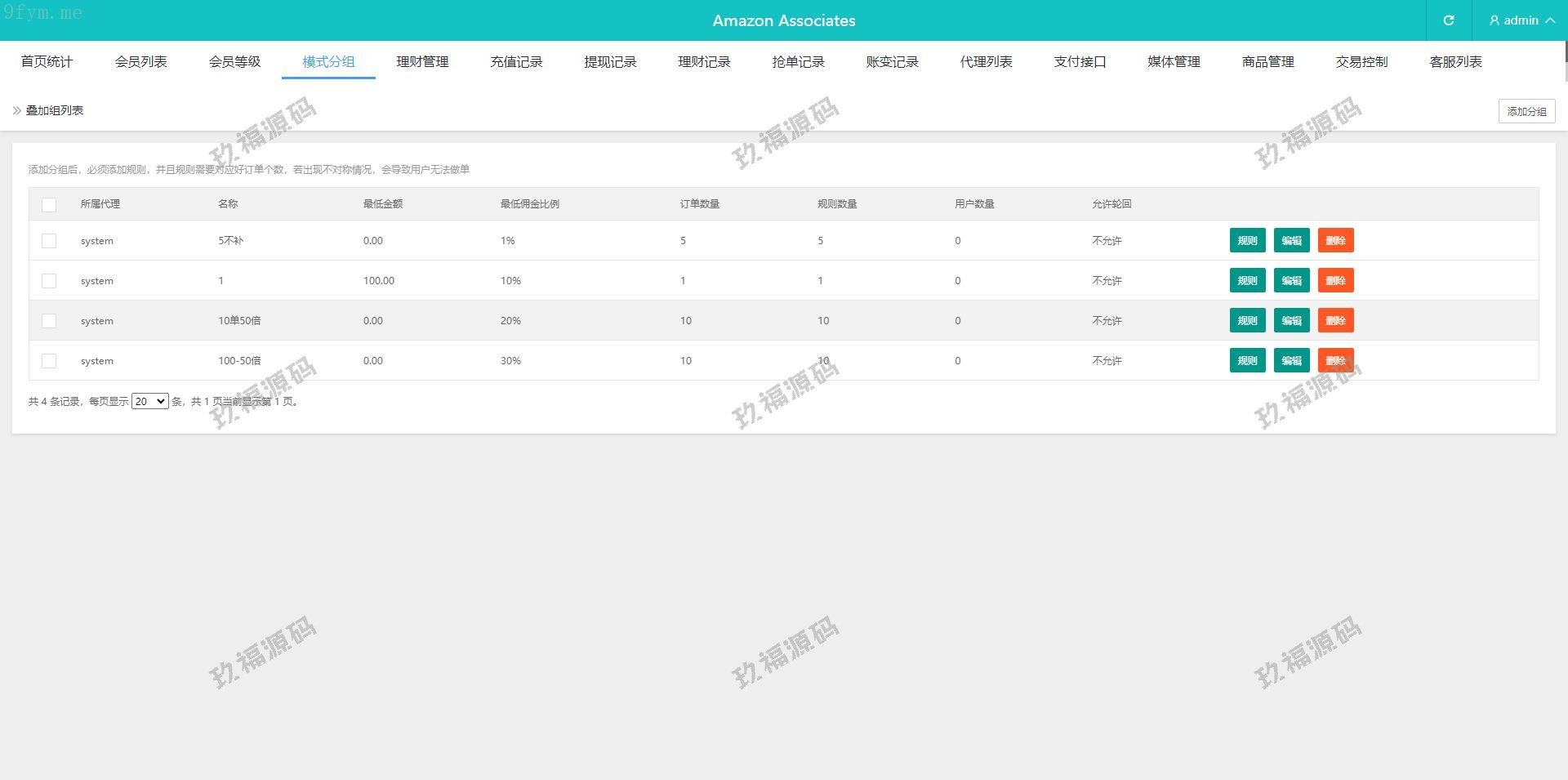Click the refresh icon in header
Viewport: 1568px width, 780px height.
click(x=1448, y=20)
